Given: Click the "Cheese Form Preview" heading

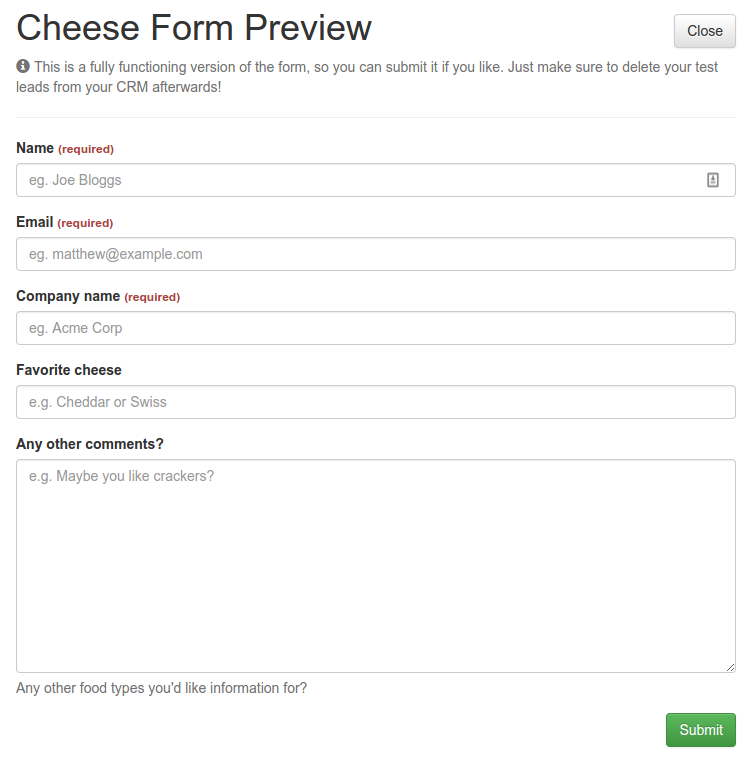Looking at the screenshot, I should pos(194,28).
